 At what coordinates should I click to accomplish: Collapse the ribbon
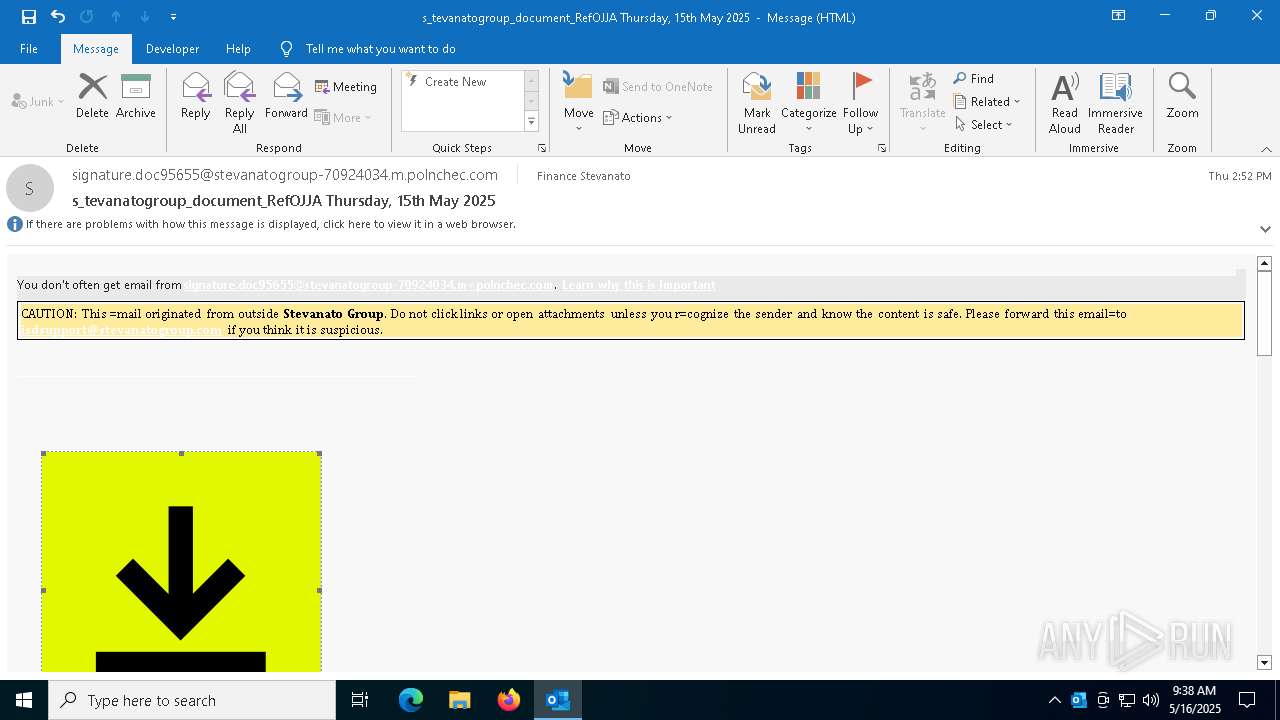click(1266, 149)
